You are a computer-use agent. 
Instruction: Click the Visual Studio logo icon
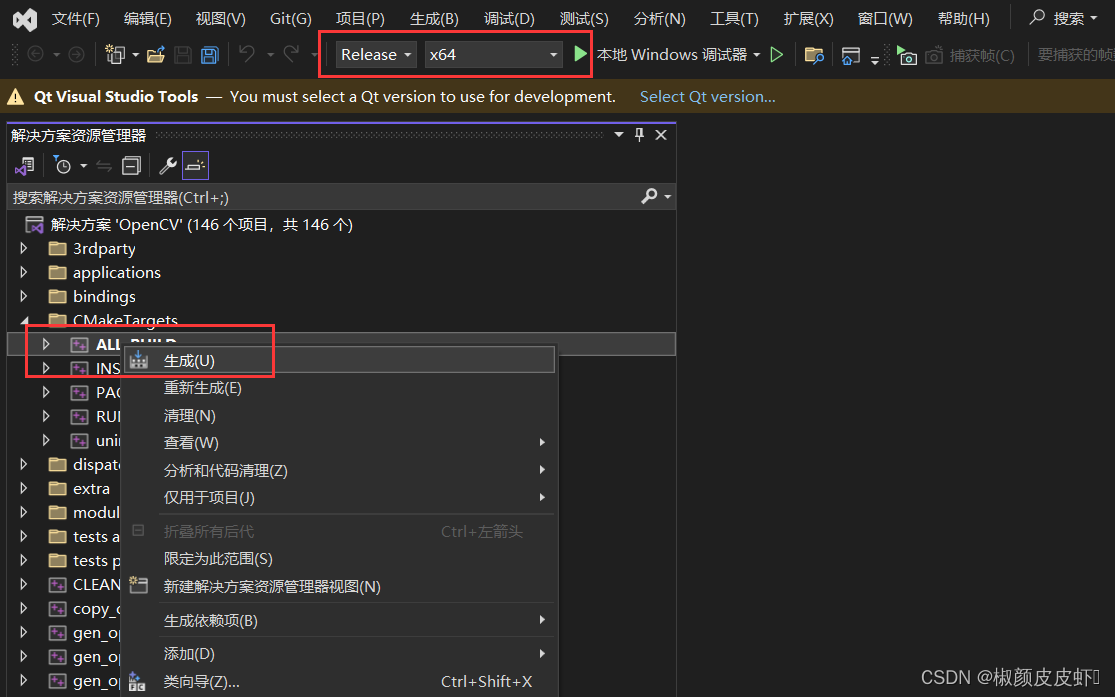point(25,19)
